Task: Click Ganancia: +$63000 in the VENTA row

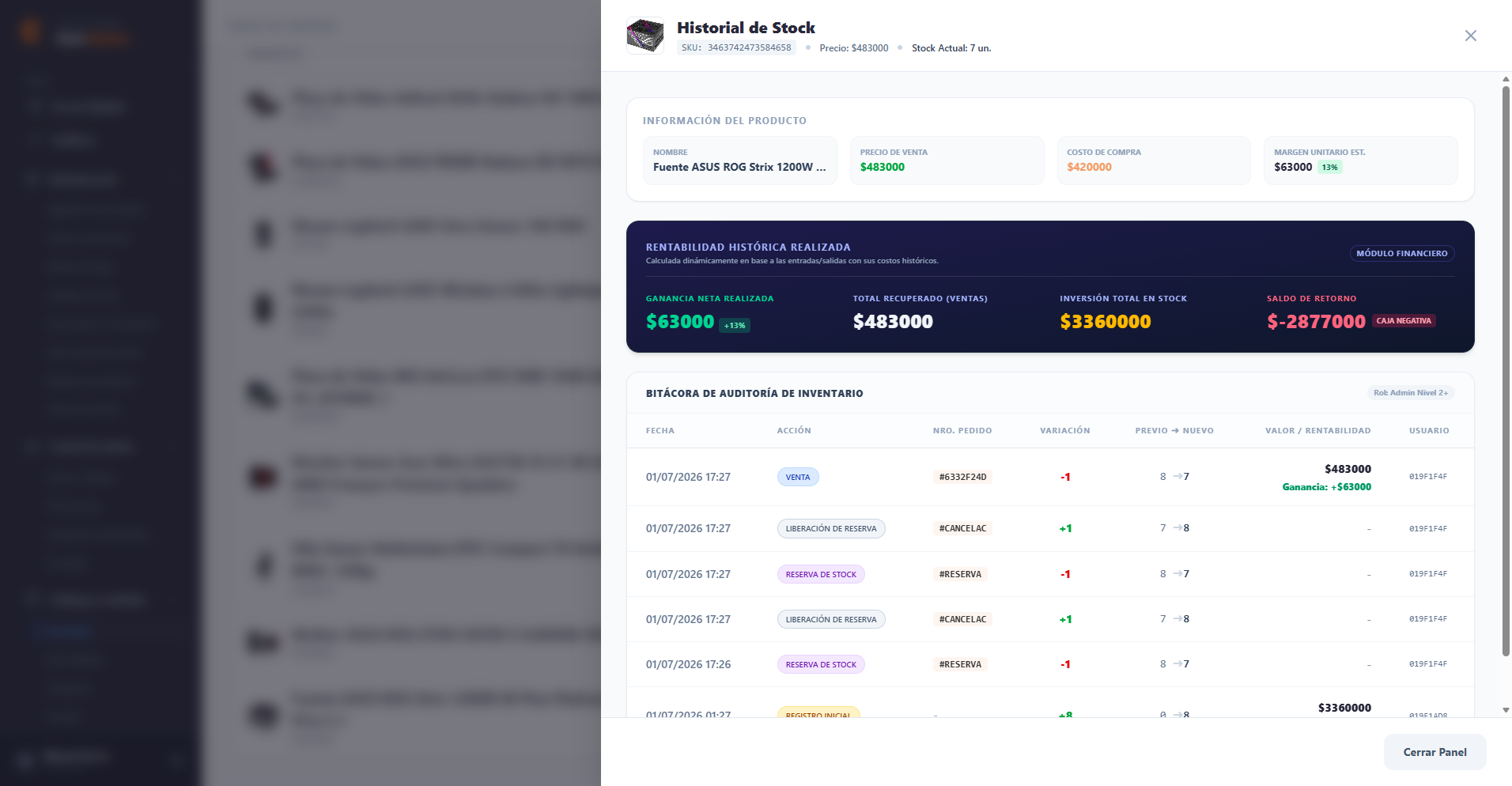Action: [1326, 487]
